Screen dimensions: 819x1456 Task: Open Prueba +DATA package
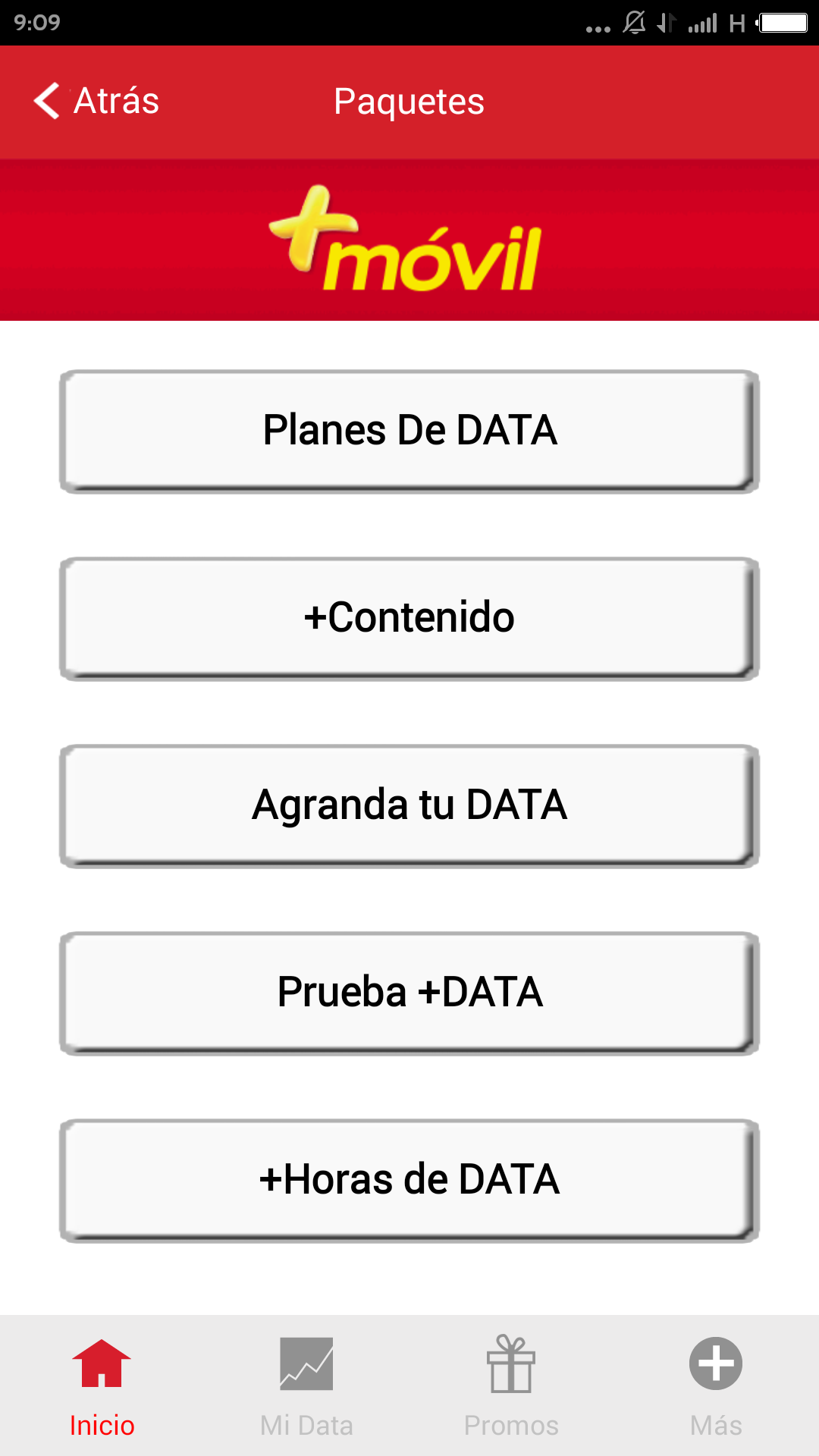tap(409, 993)
